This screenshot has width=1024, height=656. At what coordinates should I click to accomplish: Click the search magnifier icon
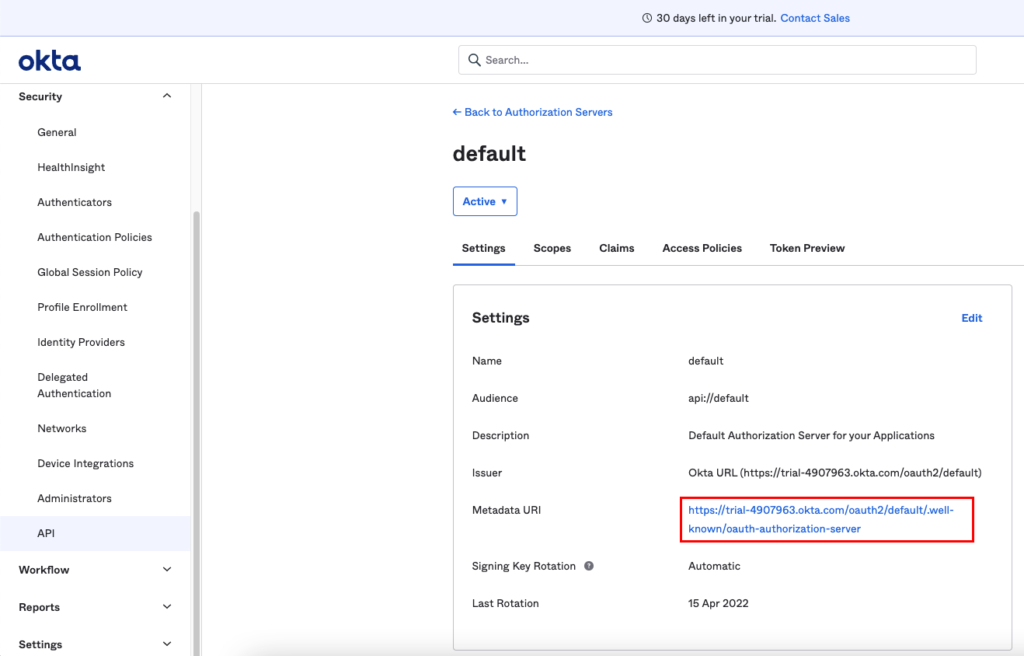click(474, 60)
